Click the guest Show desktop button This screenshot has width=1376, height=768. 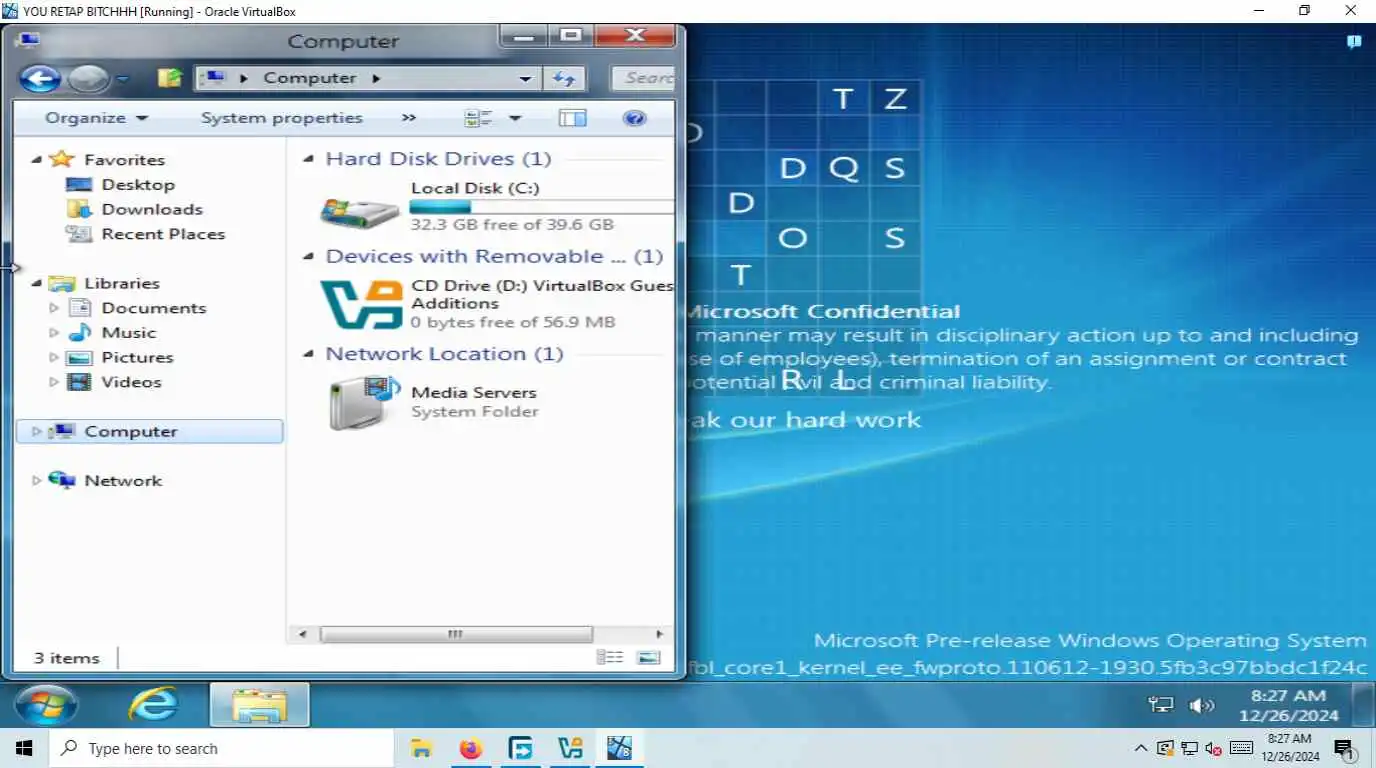coord(1363,705)
